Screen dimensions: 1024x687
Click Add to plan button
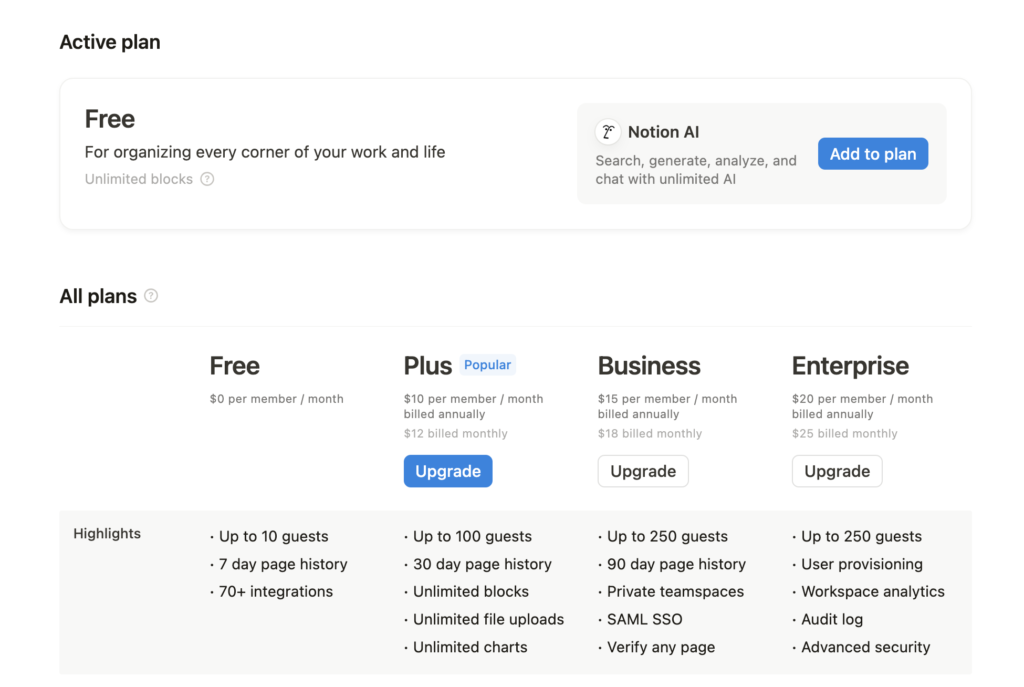click(x=872, y=154)
